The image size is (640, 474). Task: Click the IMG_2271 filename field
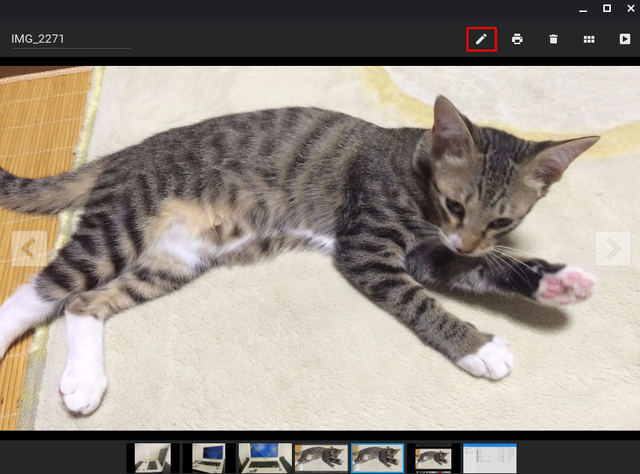pyautogui.click(x=71, y=39)
